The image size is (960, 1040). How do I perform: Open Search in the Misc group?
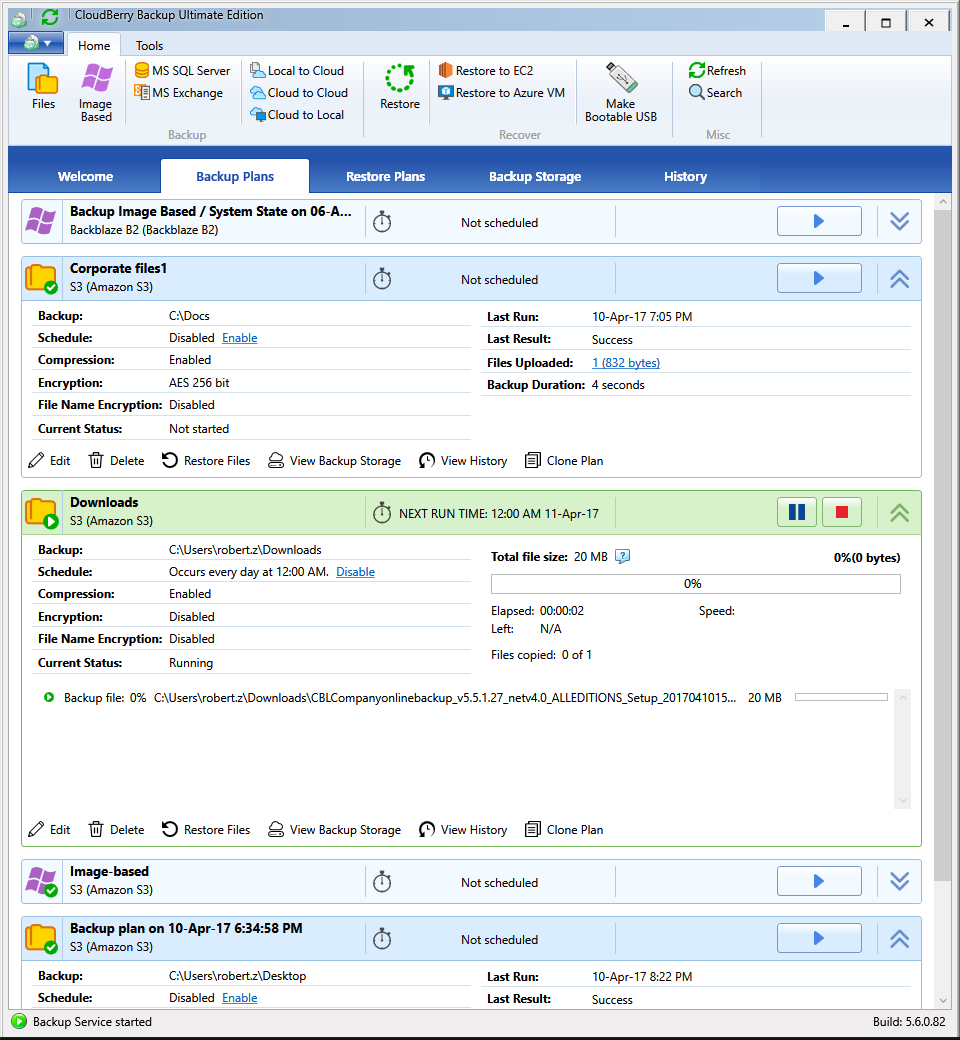click(715, 92)
